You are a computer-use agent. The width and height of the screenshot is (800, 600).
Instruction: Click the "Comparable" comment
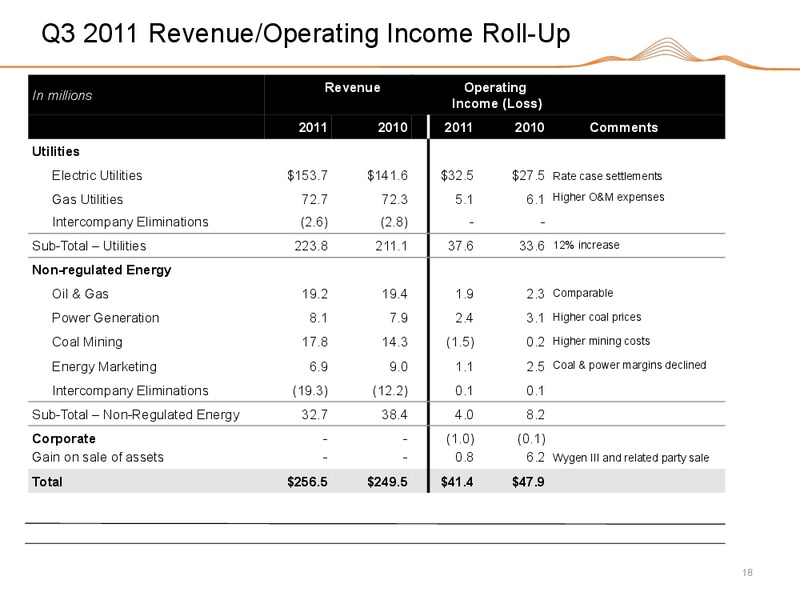(x=583, y=293)
